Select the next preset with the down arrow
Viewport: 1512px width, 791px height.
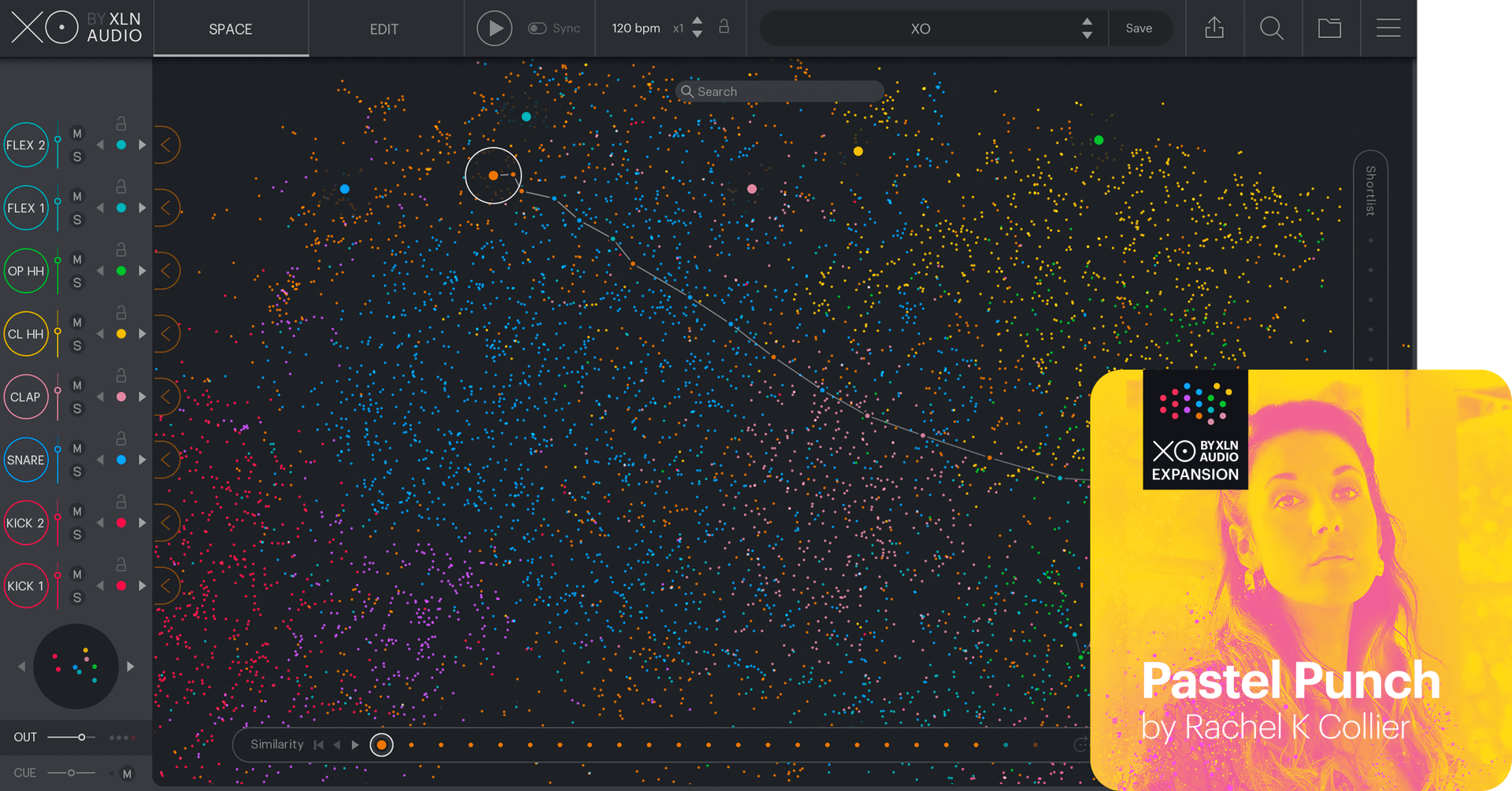(1087, 35)
